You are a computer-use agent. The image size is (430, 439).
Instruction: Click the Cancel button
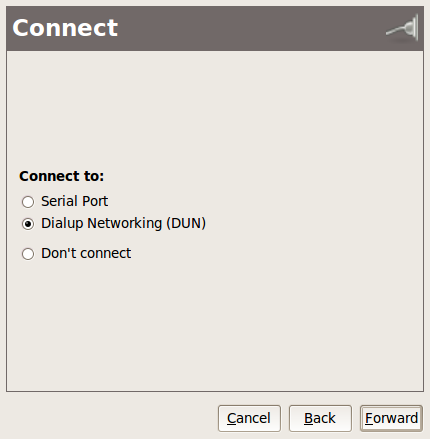(x=249, y=418)
